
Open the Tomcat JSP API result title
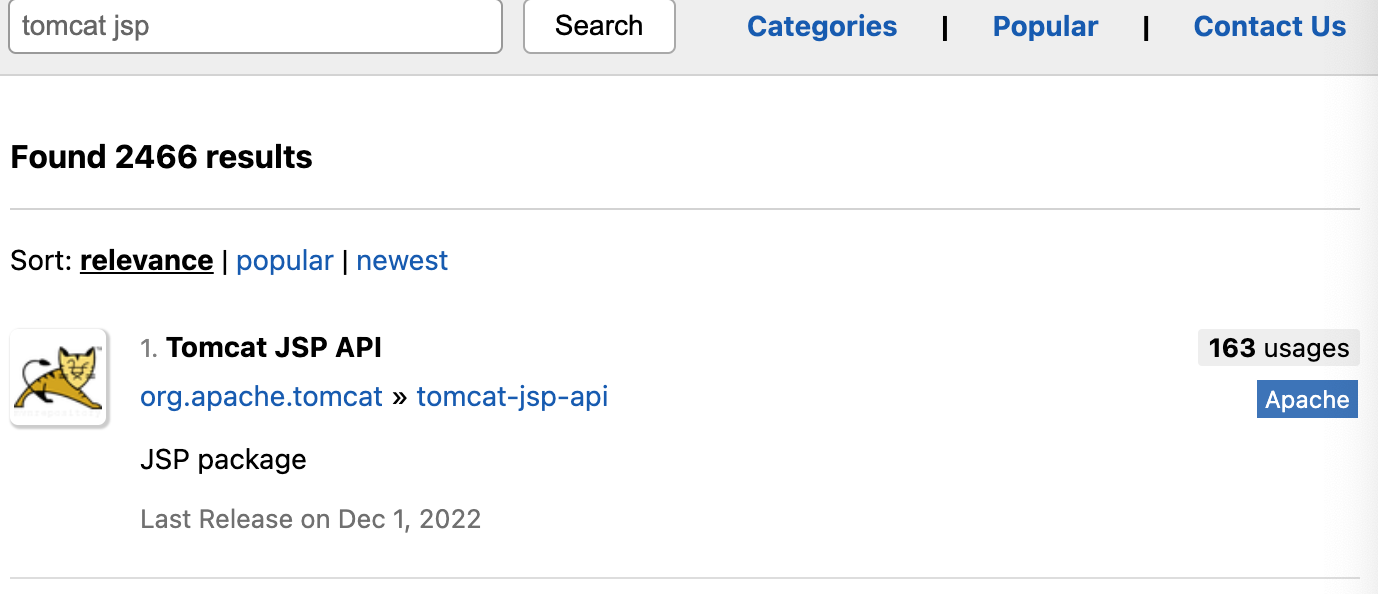[274, 347]
